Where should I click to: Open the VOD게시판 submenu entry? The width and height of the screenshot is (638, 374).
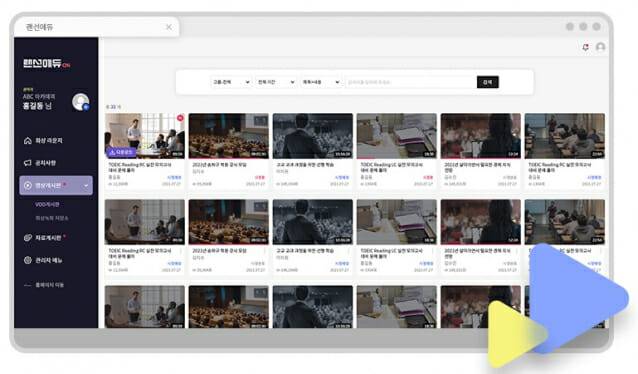pos(47,205)
